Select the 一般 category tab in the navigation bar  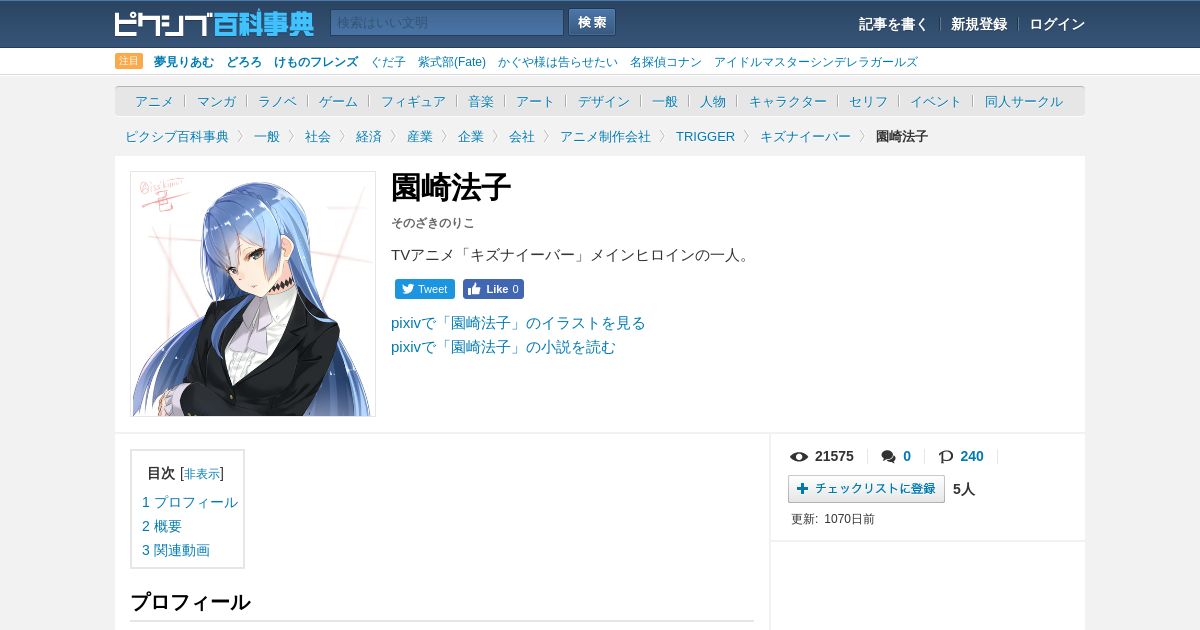(x=665, y=101)
